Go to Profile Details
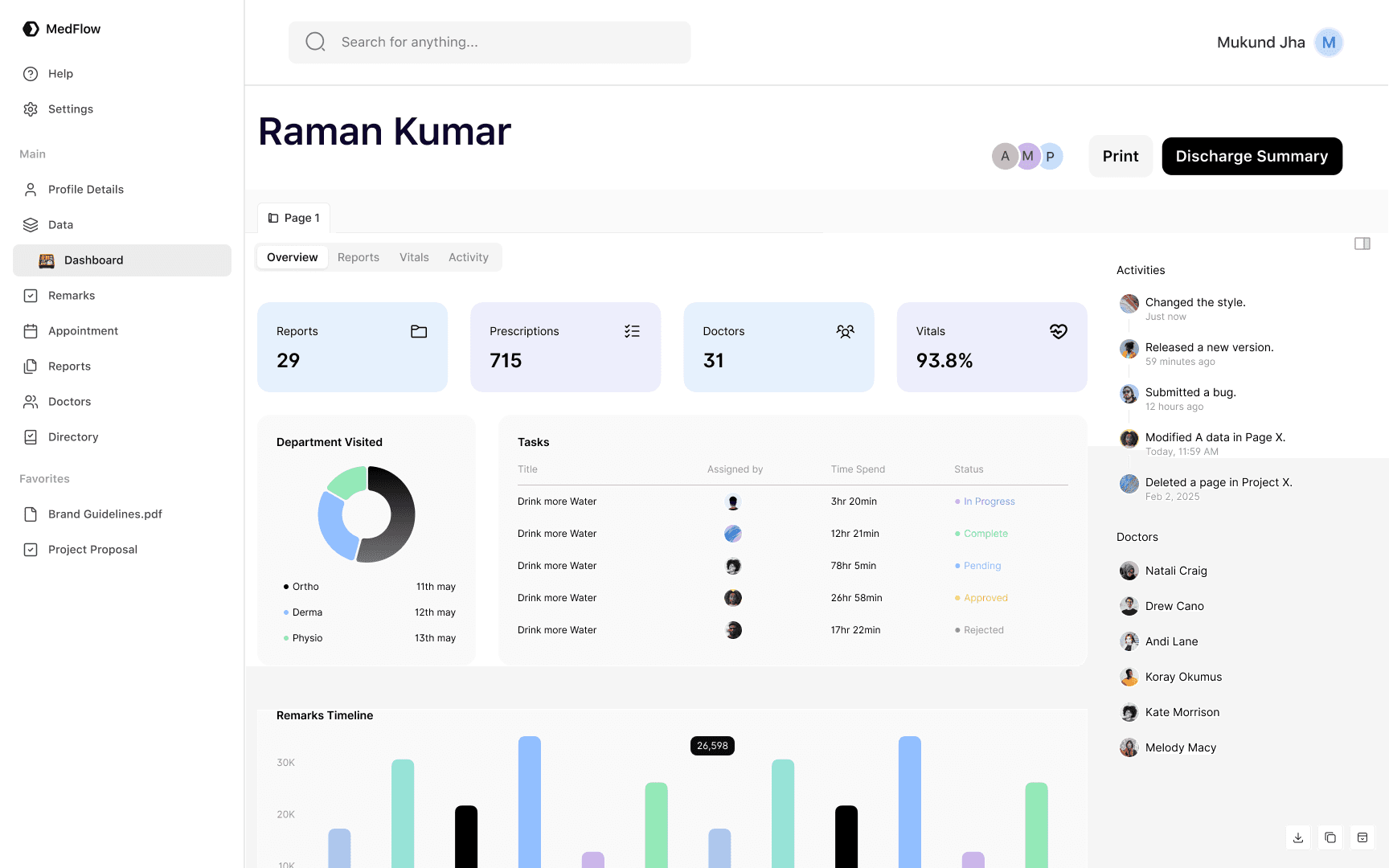Screen dimensions: 1389x868 122,190
